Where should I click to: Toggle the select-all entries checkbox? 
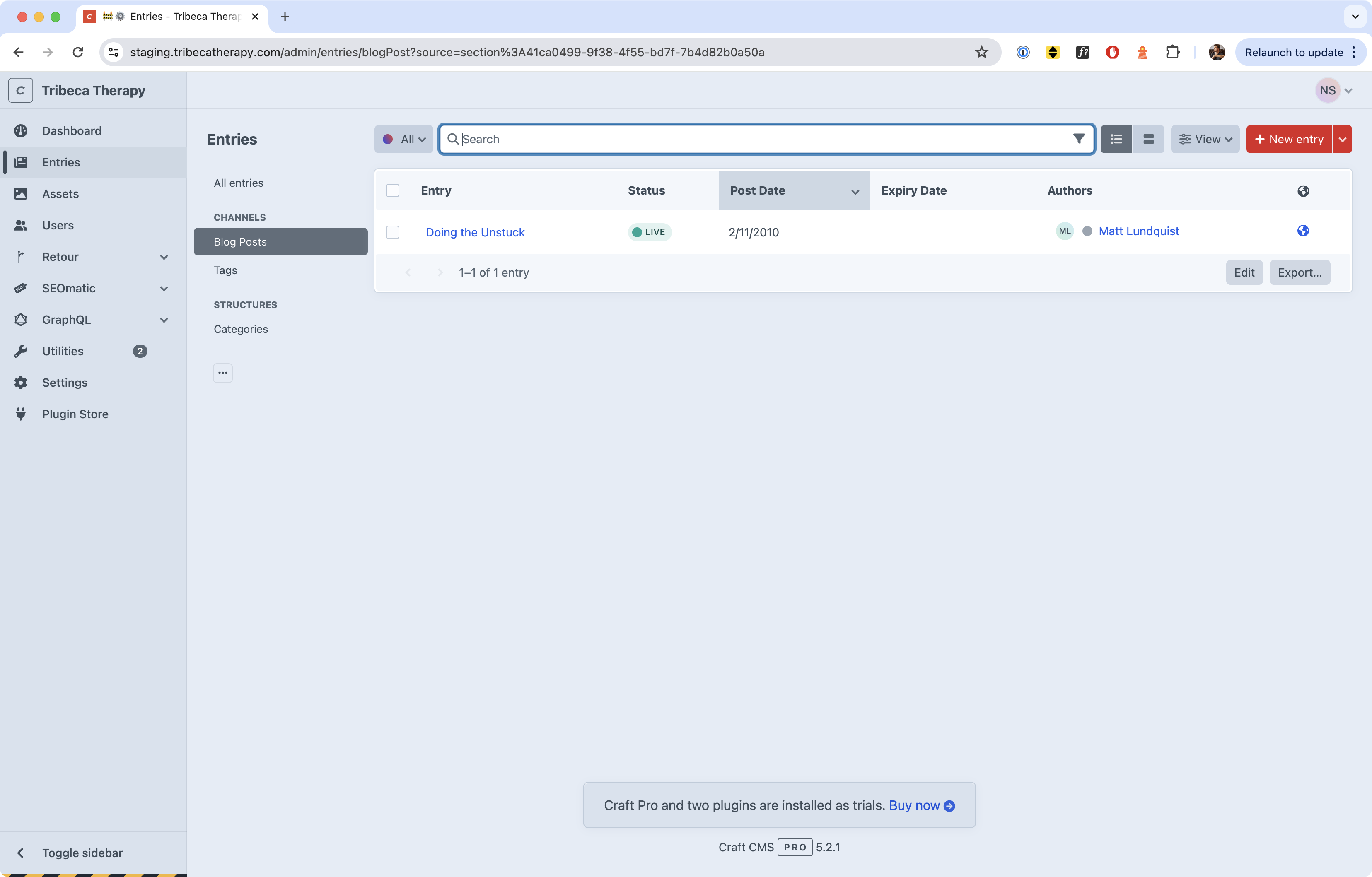(x=393, y=190)
